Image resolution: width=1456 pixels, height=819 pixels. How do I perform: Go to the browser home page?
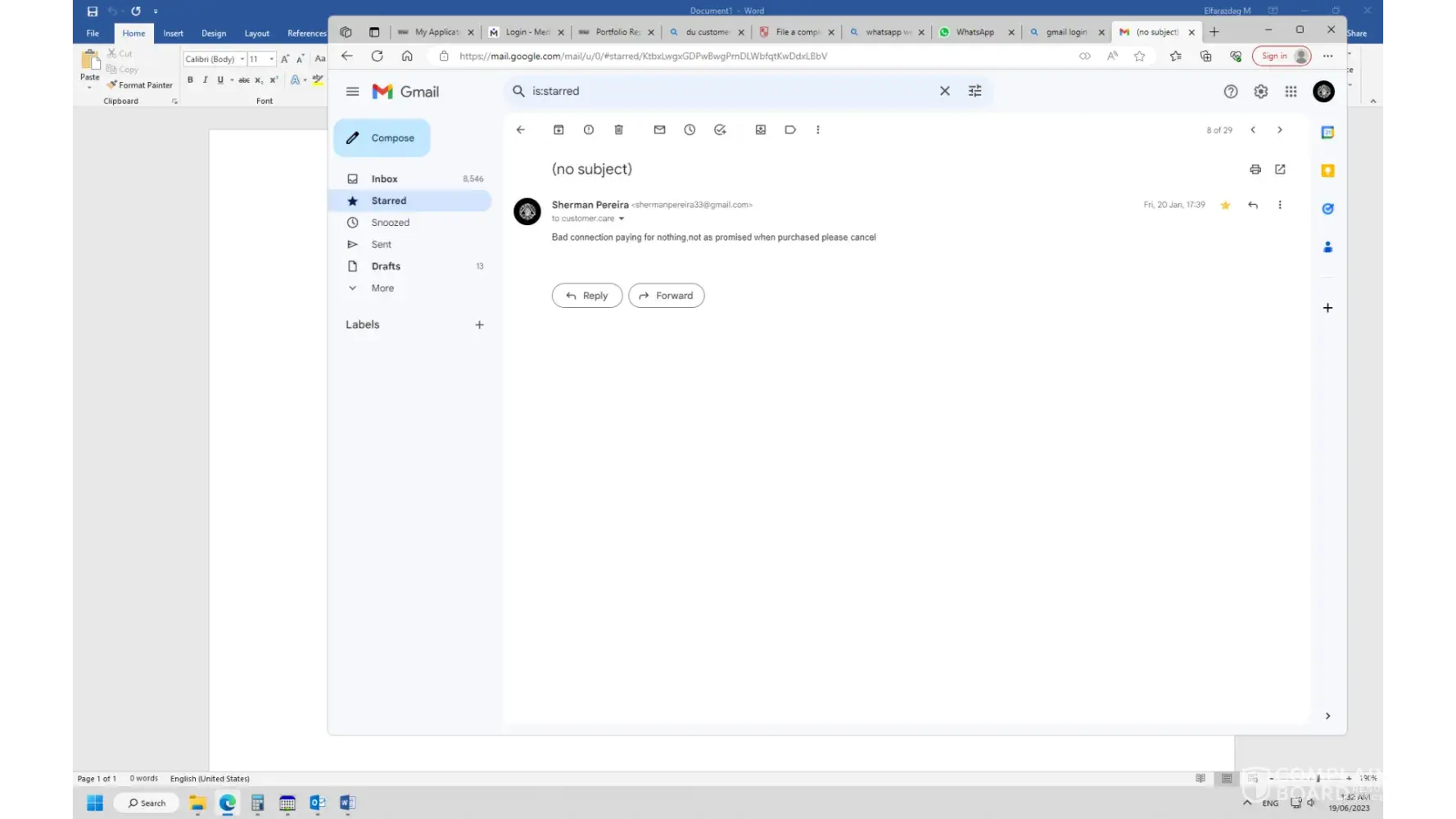407,56
